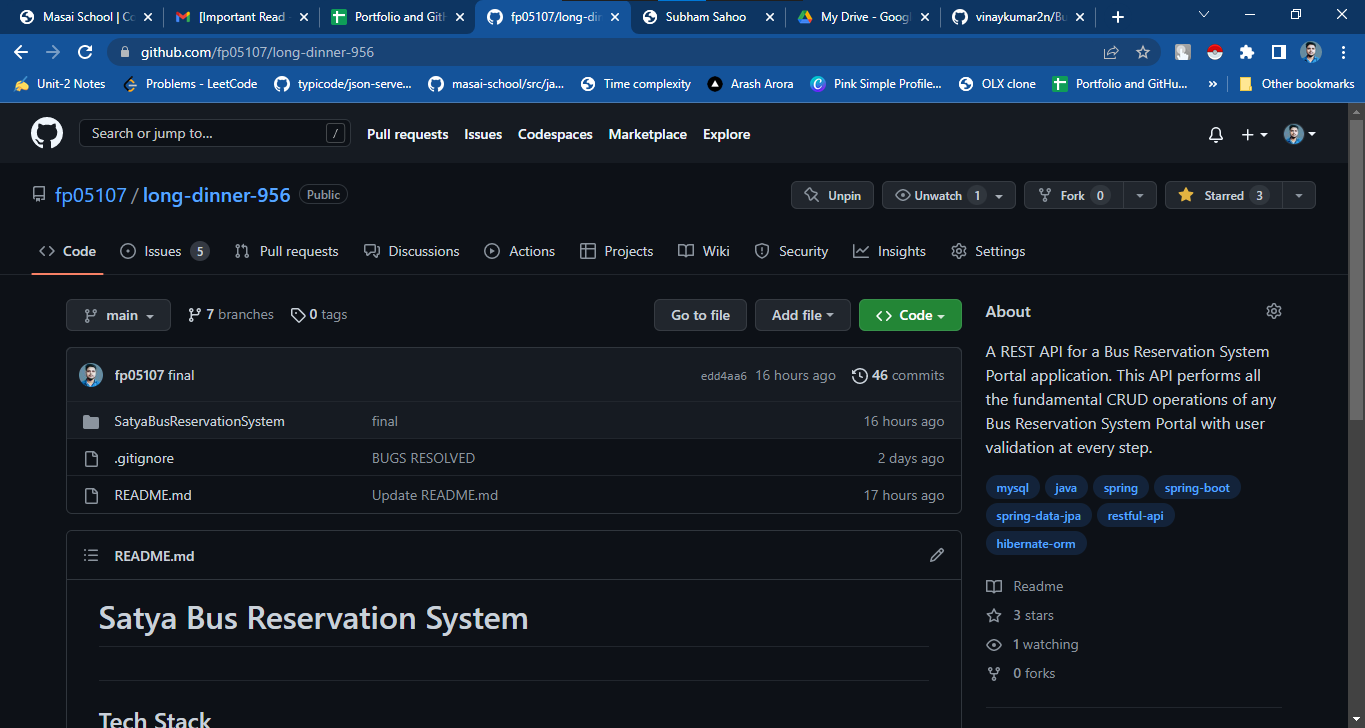Open the main branch selector

pos(118,315)
